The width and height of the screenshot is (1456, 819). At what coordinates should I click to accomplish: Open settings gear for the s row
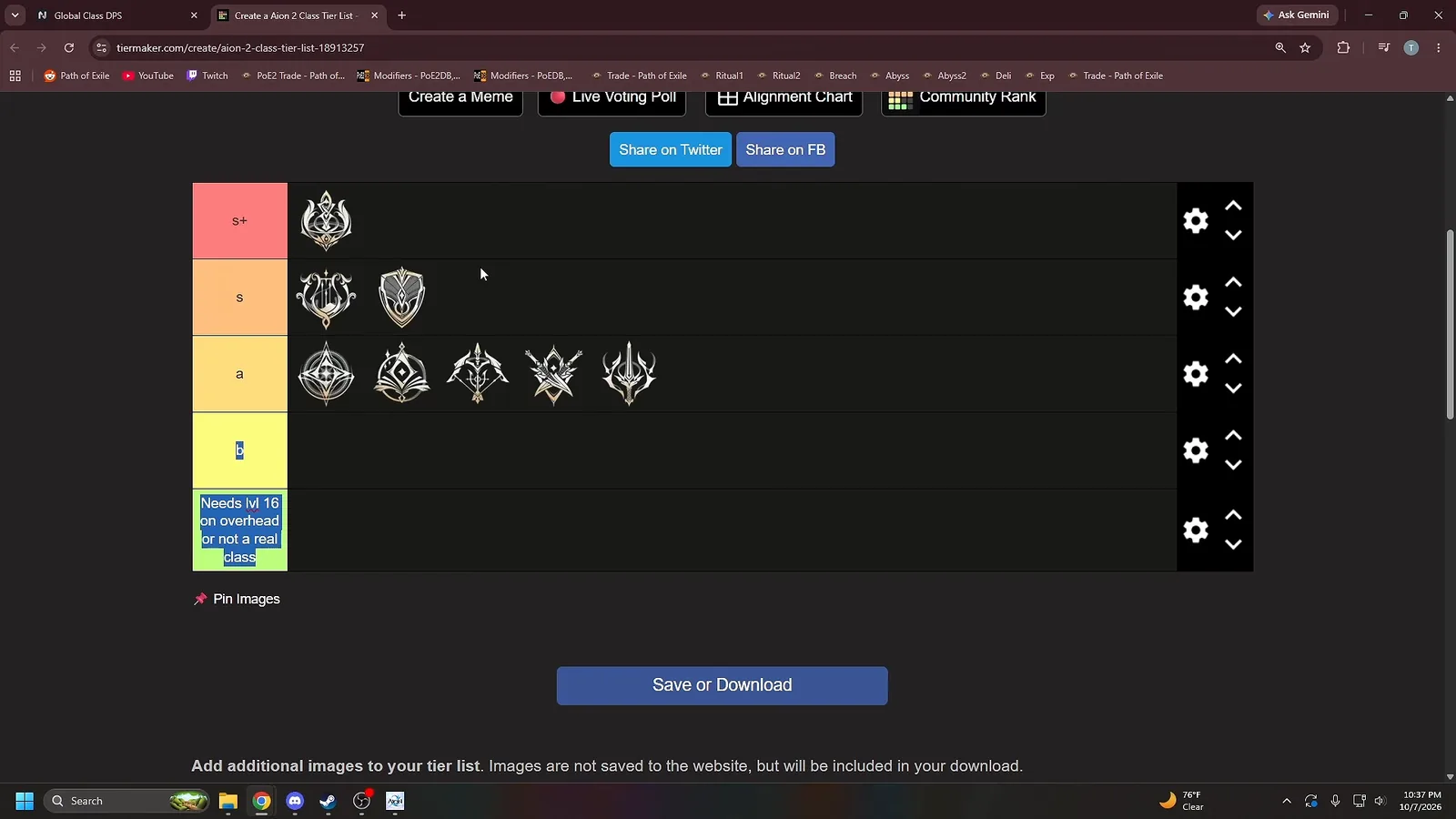(x=1196, y=297)
